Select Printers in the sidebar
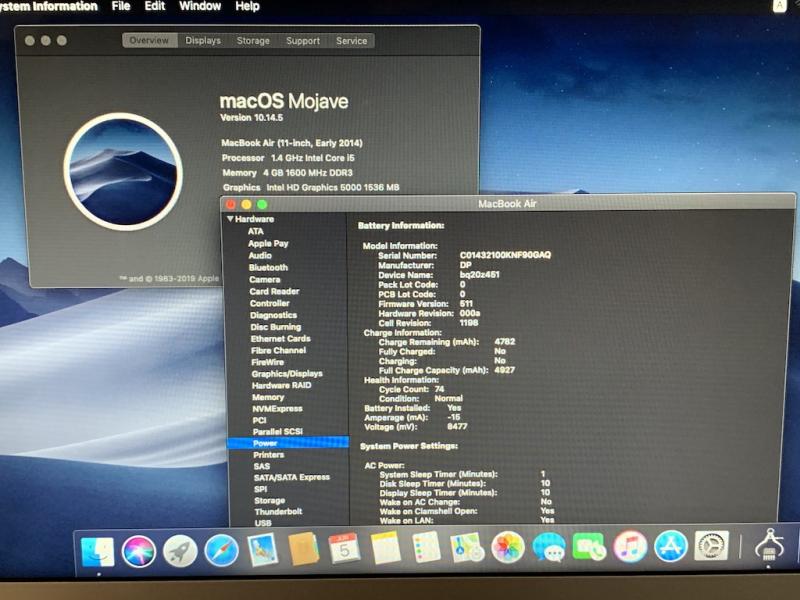800x600 pixels. point(269,455)
